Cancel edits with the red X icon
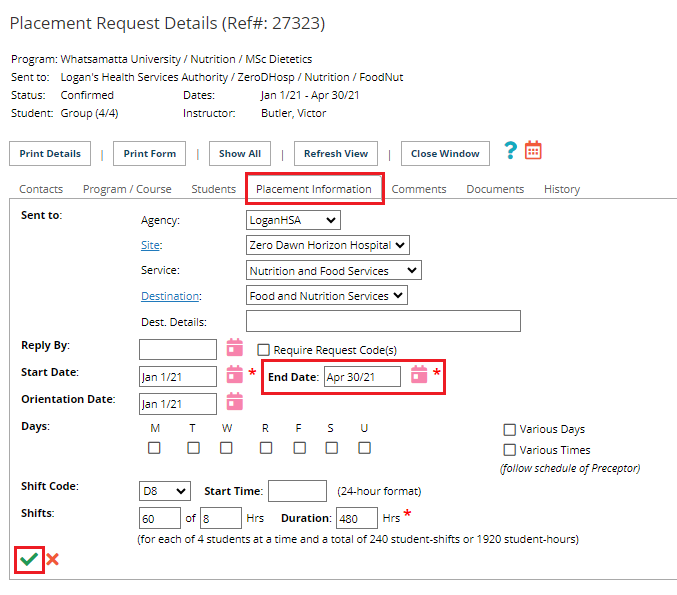 tap(53, 560)
